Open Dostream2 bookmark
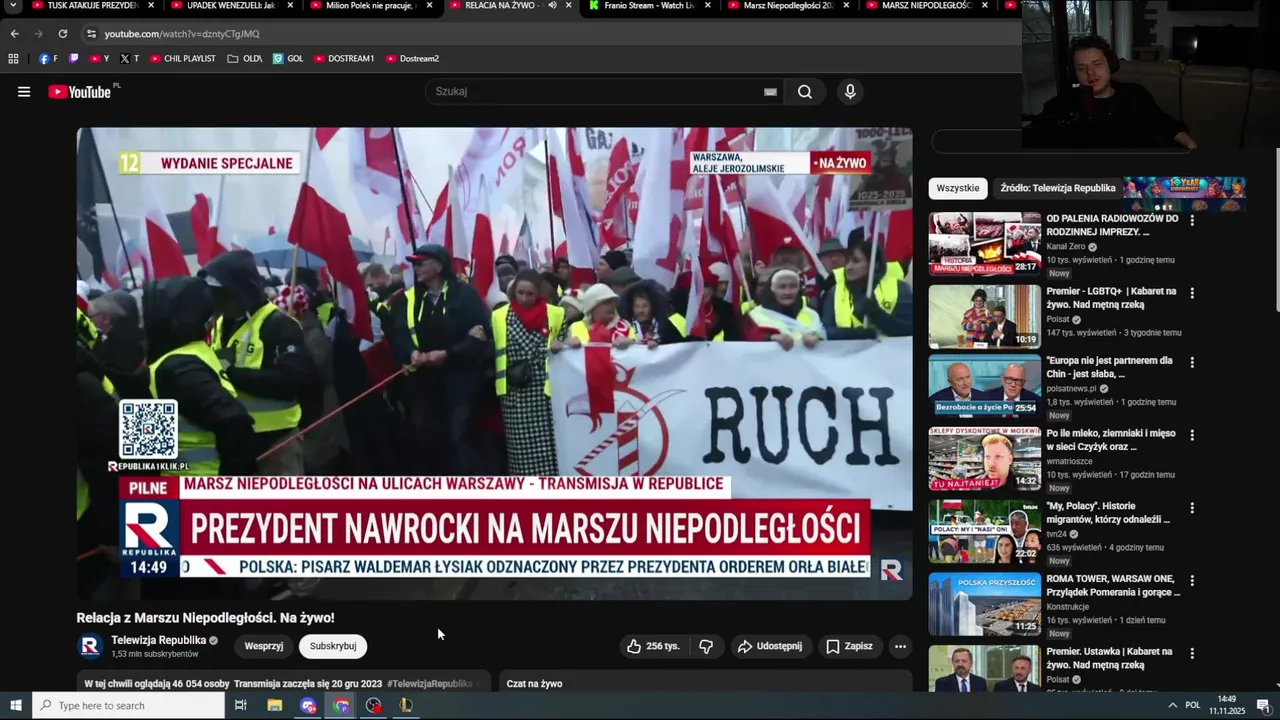The image size is (1280, 720). point(412,59)
